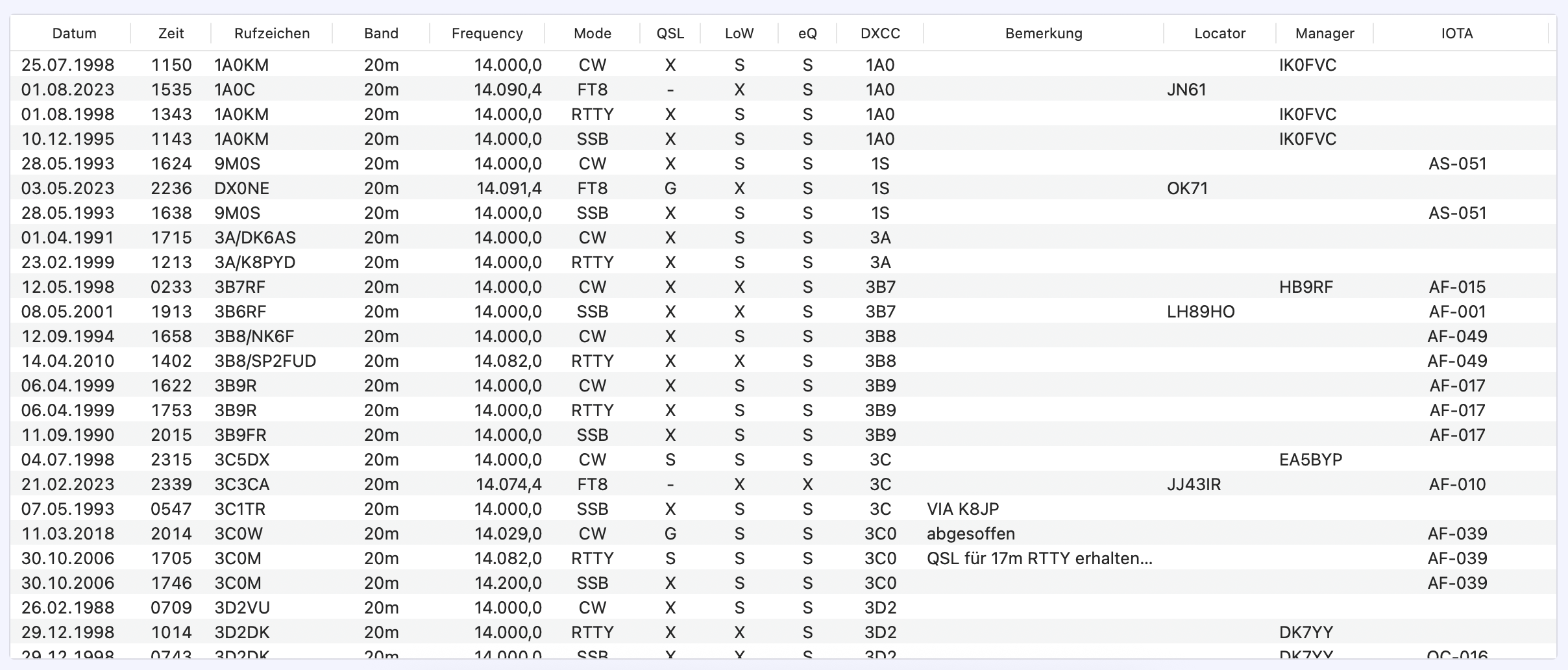The height and width of the screenshot is (670, 1568).
Task: Select the 1A0C callsign row
Action: click(235, 90)
